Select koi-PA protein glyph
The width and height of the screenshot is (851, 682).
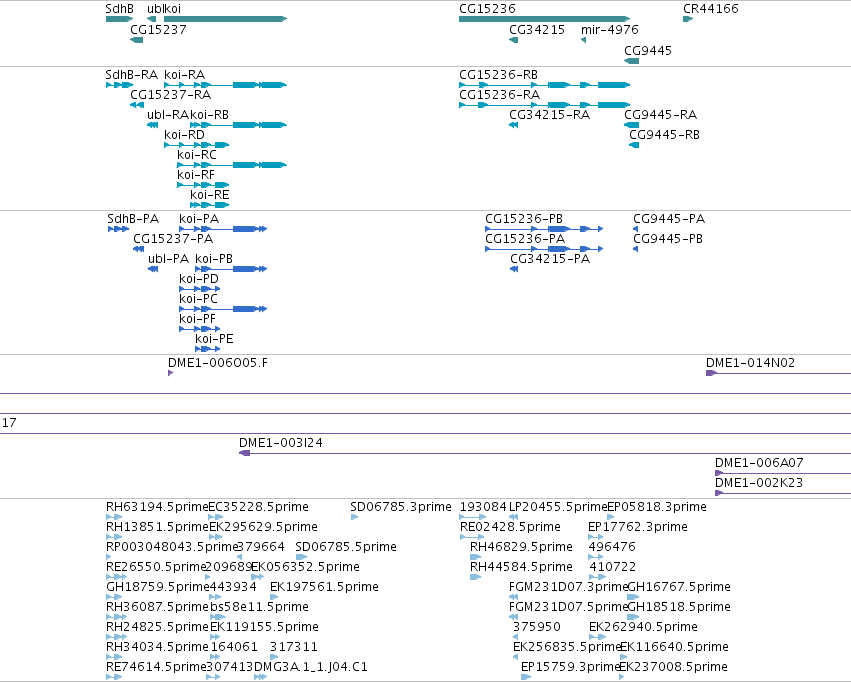point(223,229)
